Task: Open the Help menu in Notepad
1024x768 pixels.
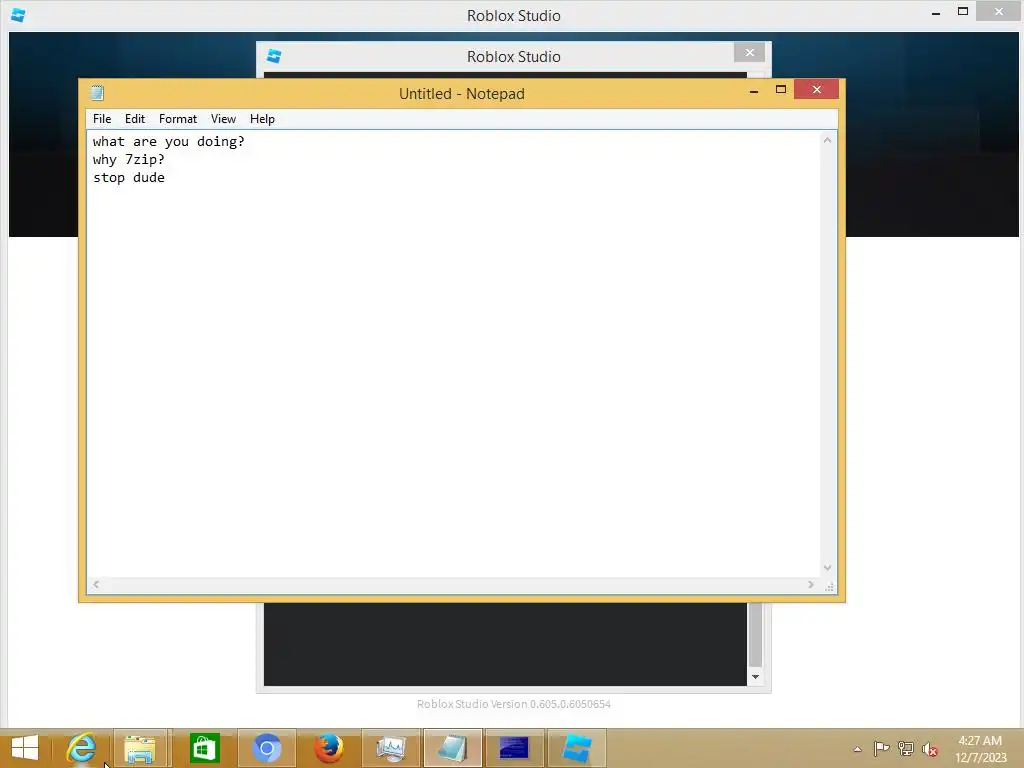Action: (x=262, y=119)
